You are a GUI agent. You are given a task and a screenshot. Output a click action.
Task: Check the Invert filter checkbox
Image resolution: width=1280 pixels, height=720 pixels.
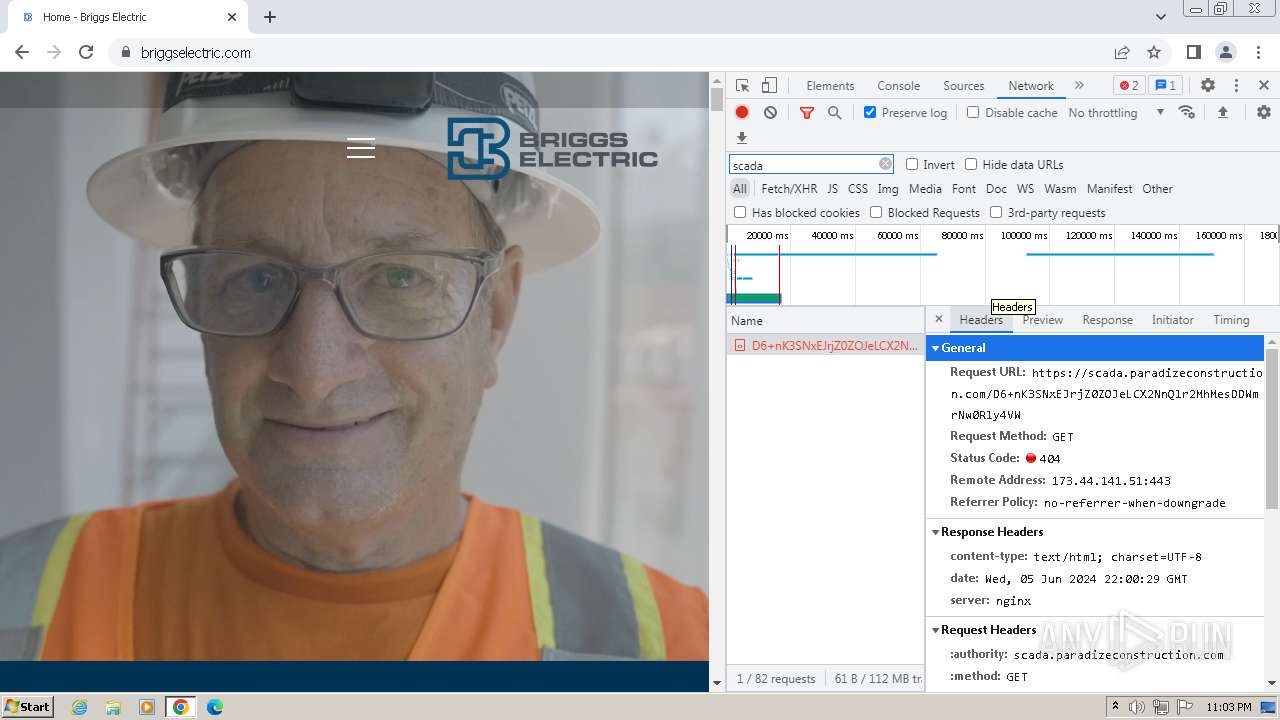(912, 165)
